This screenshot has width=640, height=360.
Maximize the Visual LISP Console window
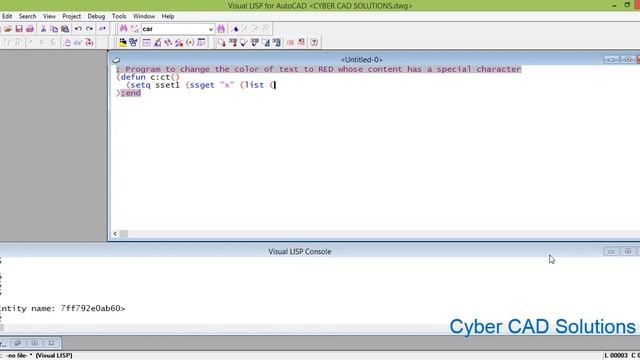[x=628, y=251]
